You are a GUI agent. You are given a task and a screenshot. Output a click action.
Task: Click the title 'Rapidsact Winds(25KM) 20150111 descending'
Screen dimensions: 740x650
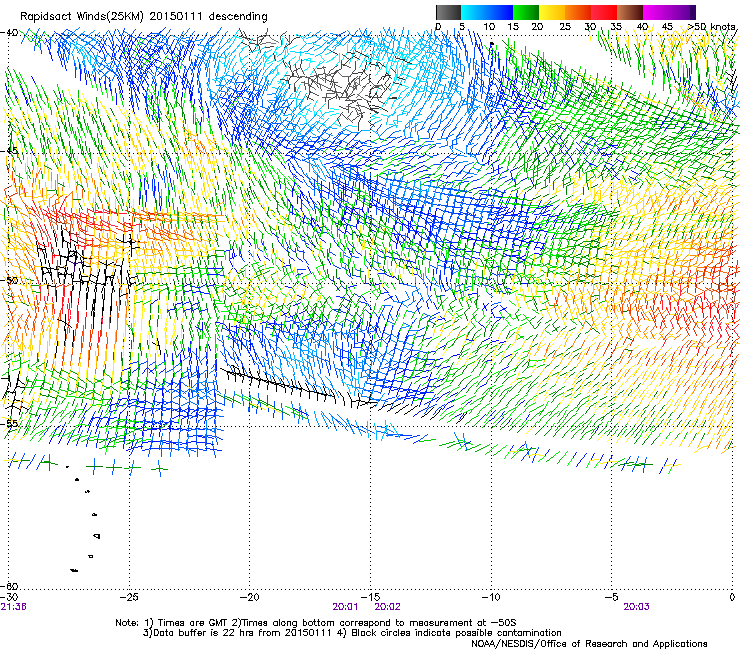coord(143,17)
